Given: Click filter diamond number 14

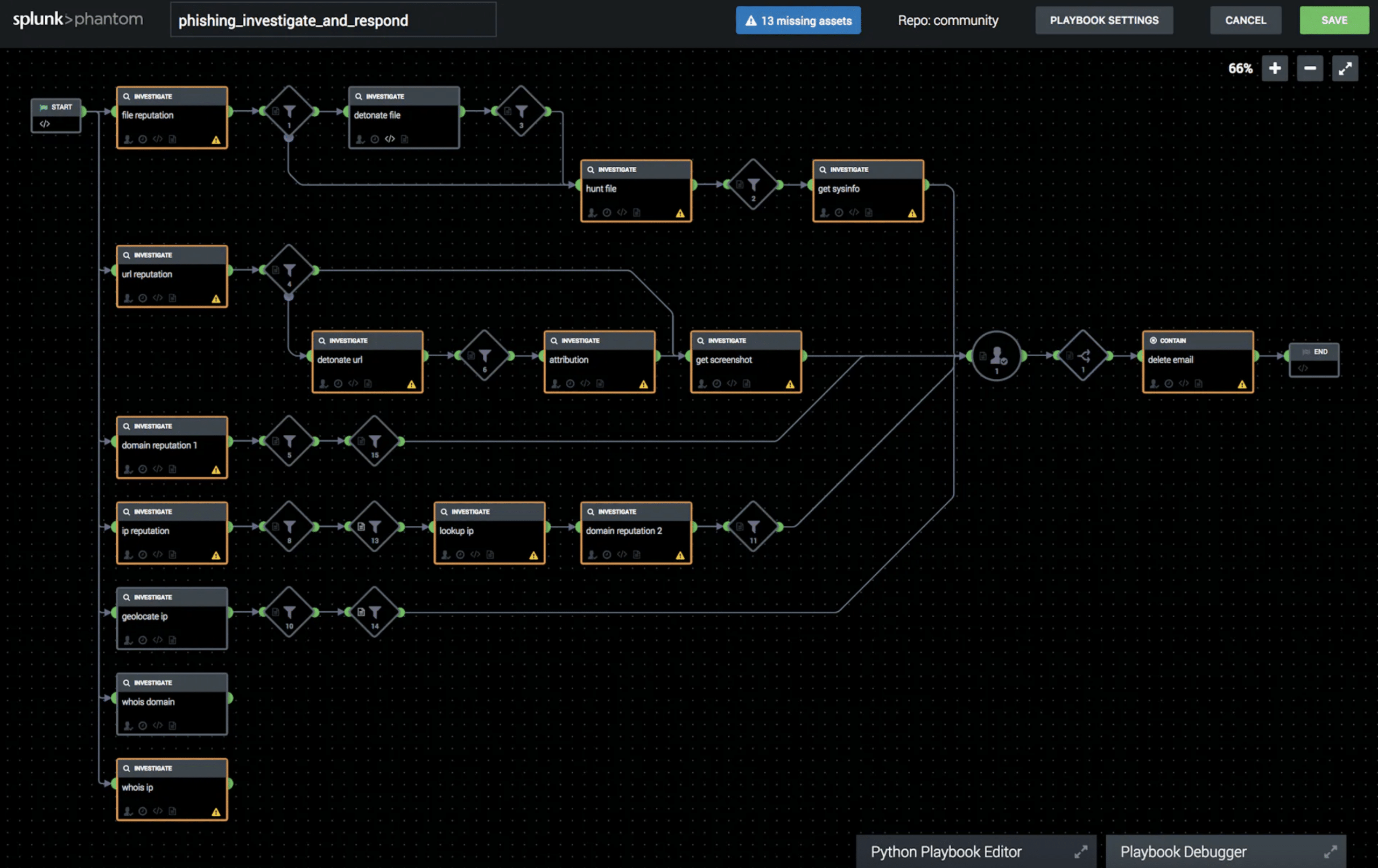Looking at the screenshot, I should click(374, 612).
